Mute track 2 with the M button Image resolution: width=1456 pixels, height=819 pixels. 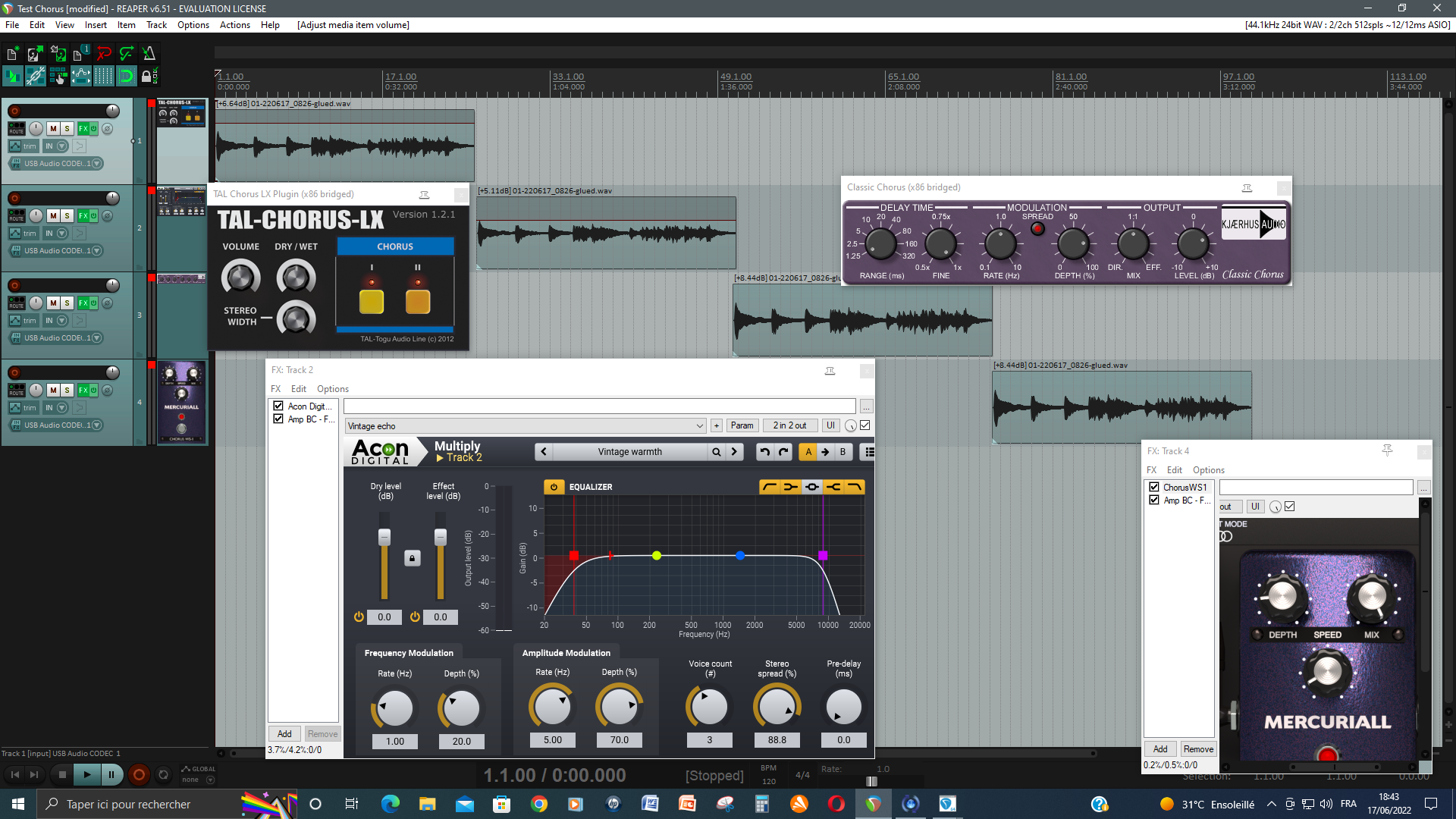point(53,216)
